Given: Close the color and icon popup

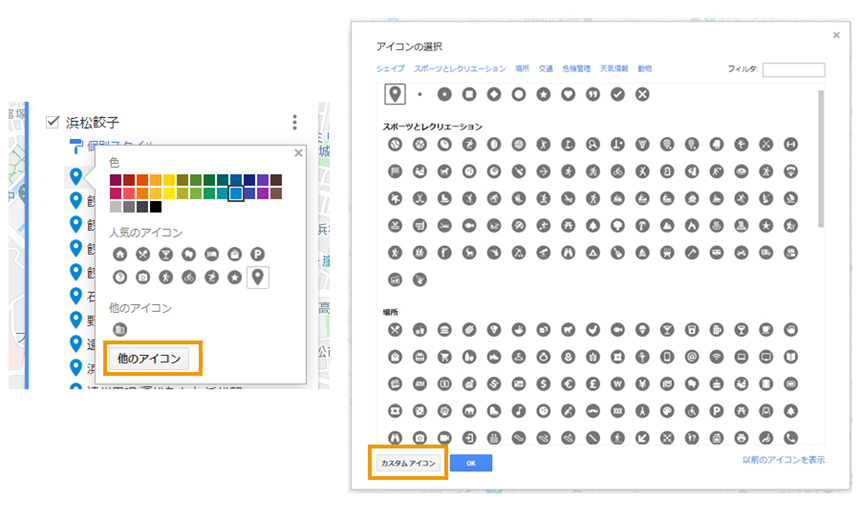Looking at the screenshot, I should pos(298,153).
